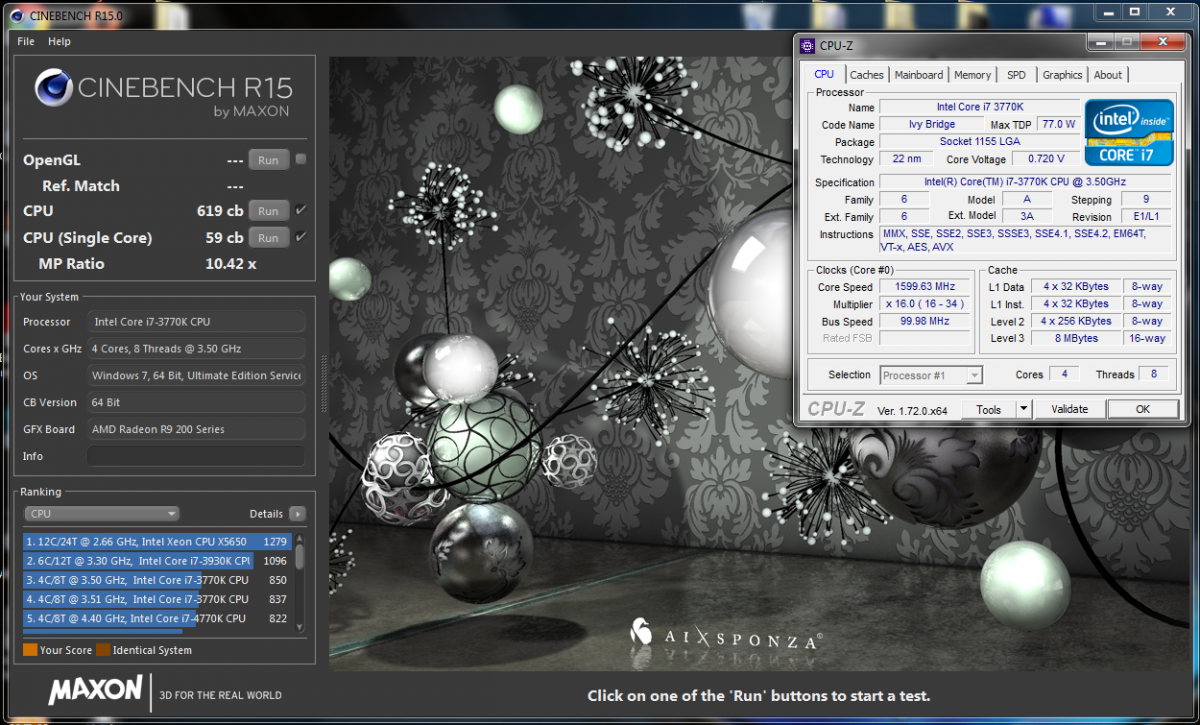Click the Cinebench R15 sphere logo
Screen dimensions: 1200x725
53,88
